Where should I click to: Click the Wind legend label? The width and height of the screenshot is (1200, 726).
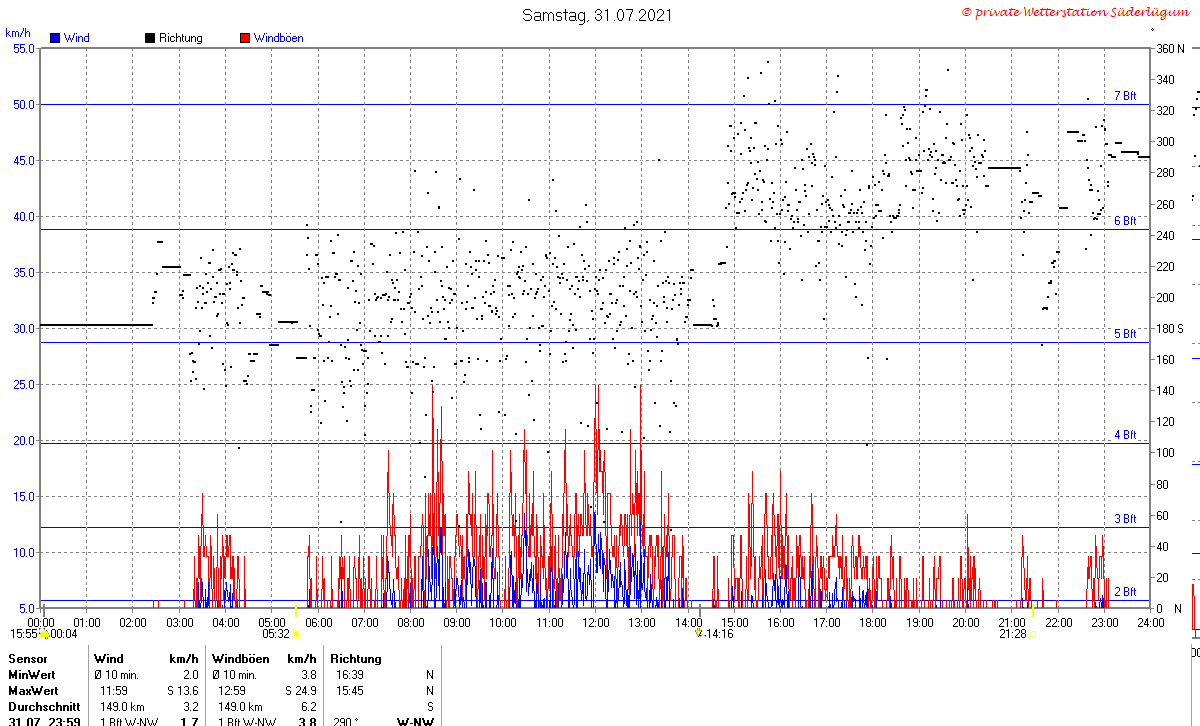[76, 38]
